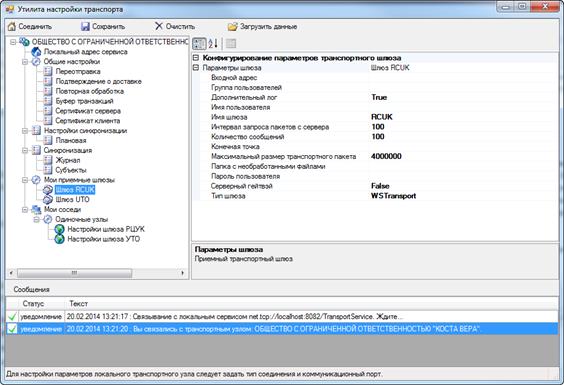The height and width of the screenshot is (385, 564).
Task: Click the tree horizontal scrollbar thumb
Action: pyautogui.click(x=74, y=273)
